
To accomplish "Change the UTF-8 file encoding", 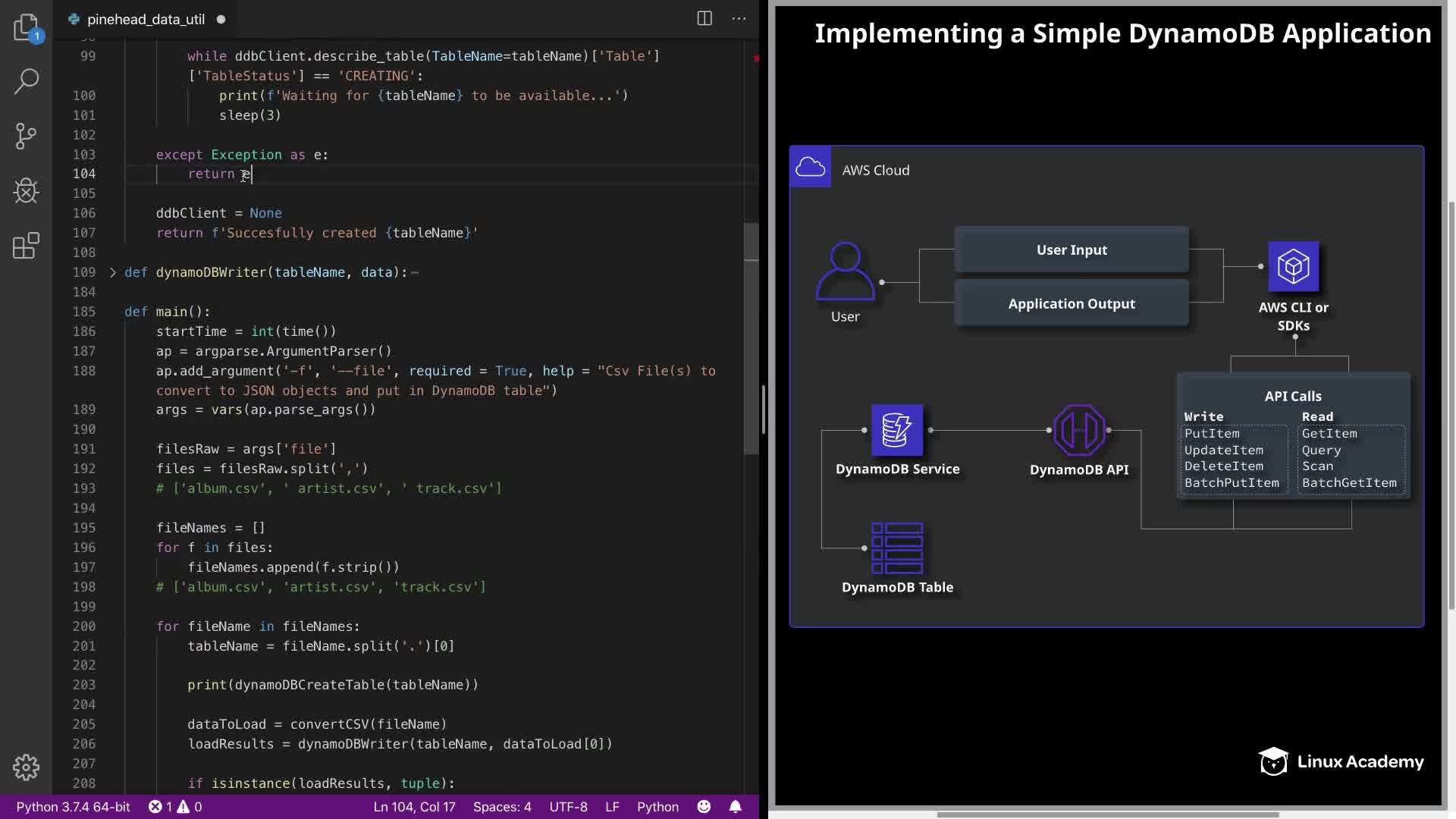I will (x=568, y=806).
